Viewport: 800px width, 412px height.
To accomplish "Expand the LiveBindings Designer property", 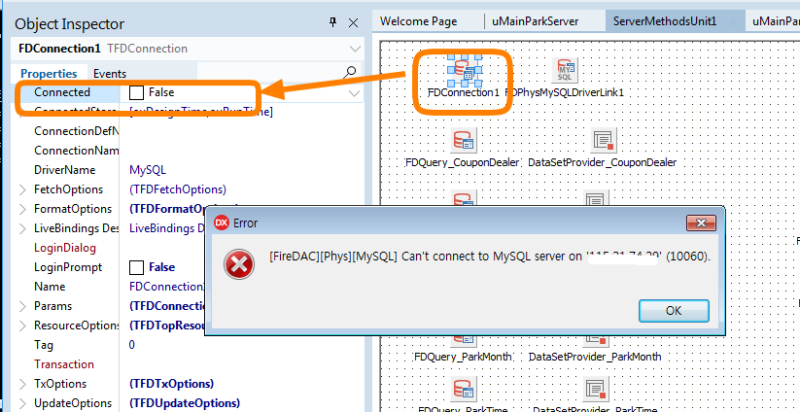I will (23, 228).
